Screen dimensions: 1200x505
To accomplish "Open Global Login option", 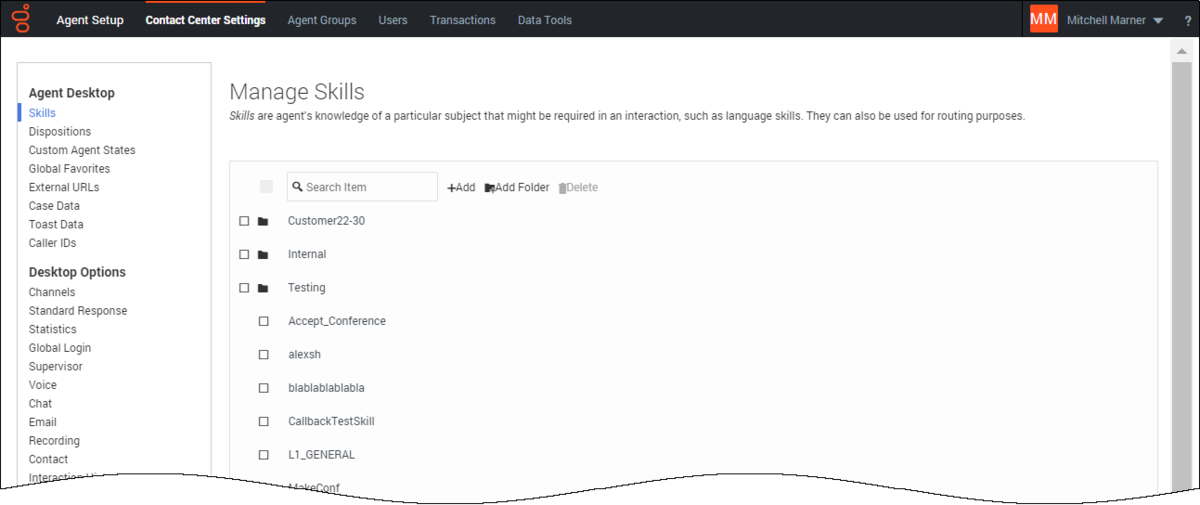I will pos(60,348).
